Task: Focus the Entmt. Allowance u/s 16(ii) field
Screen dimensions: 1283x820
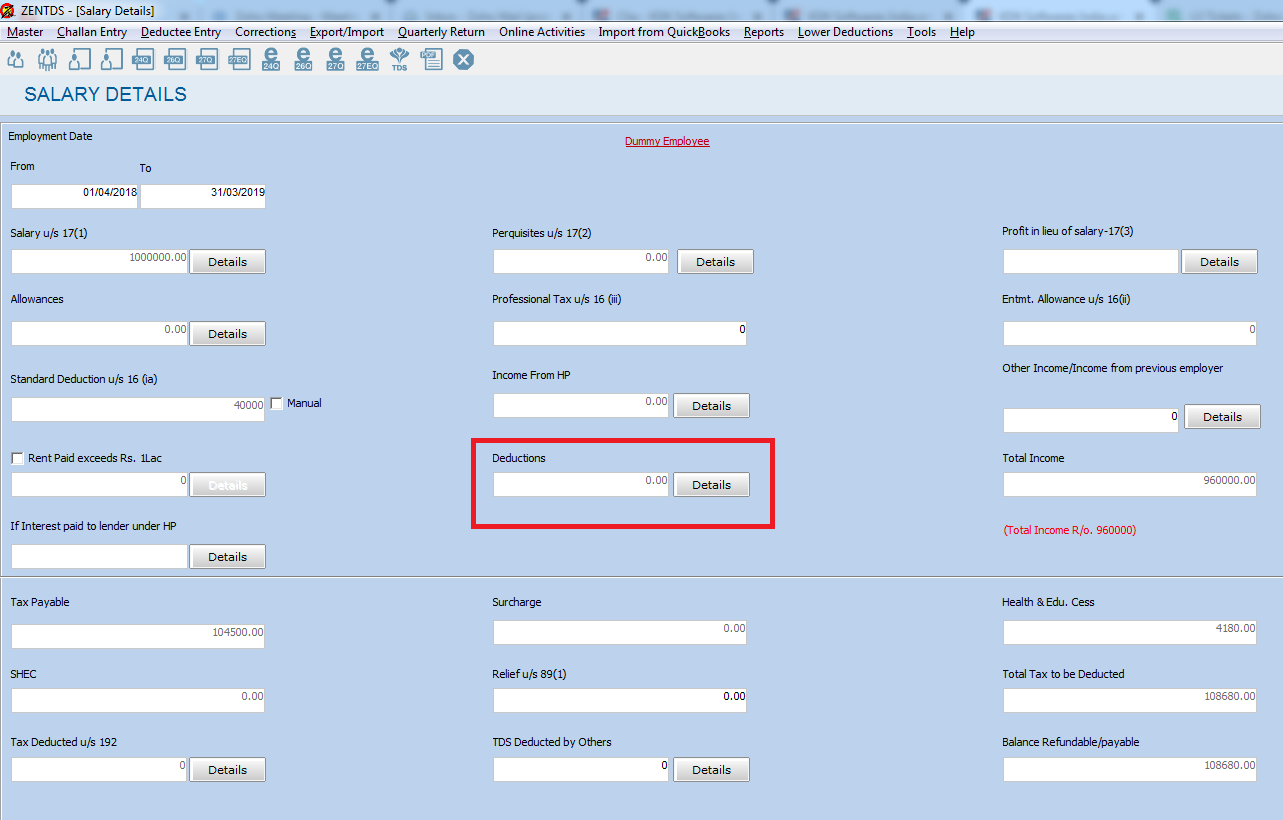Action: coord(1130,334)
